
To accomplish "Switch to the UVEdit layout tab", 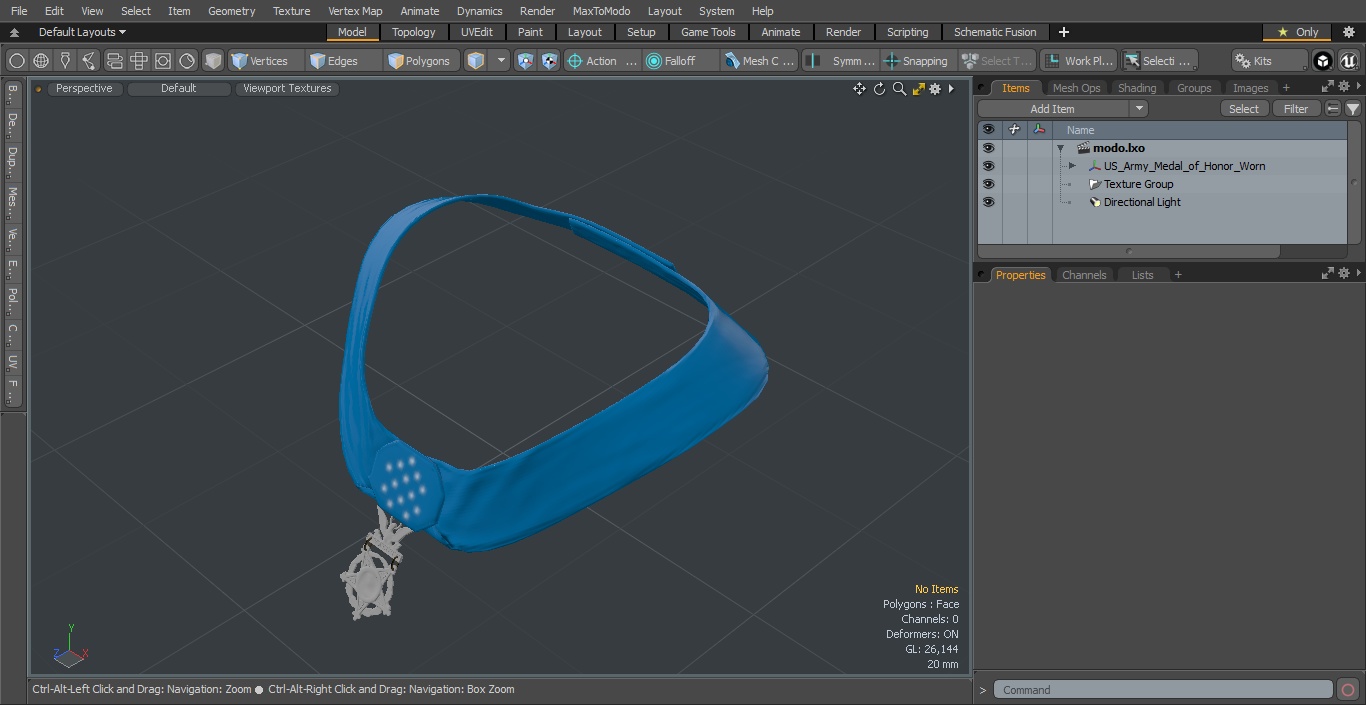I will 477,32.
